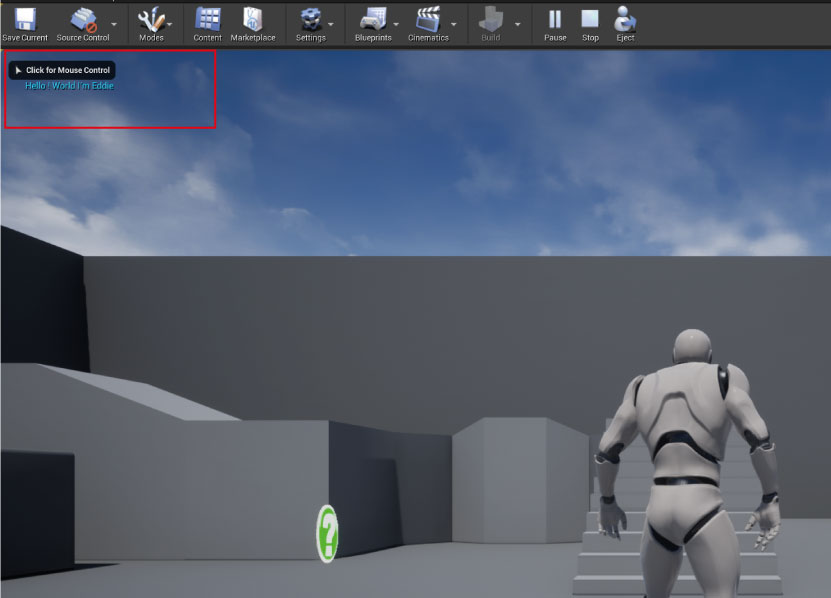The height and width of the screenshot is (598, 831).
Task: Expand the Settings dropdown arrow
Action: (331, 23)
